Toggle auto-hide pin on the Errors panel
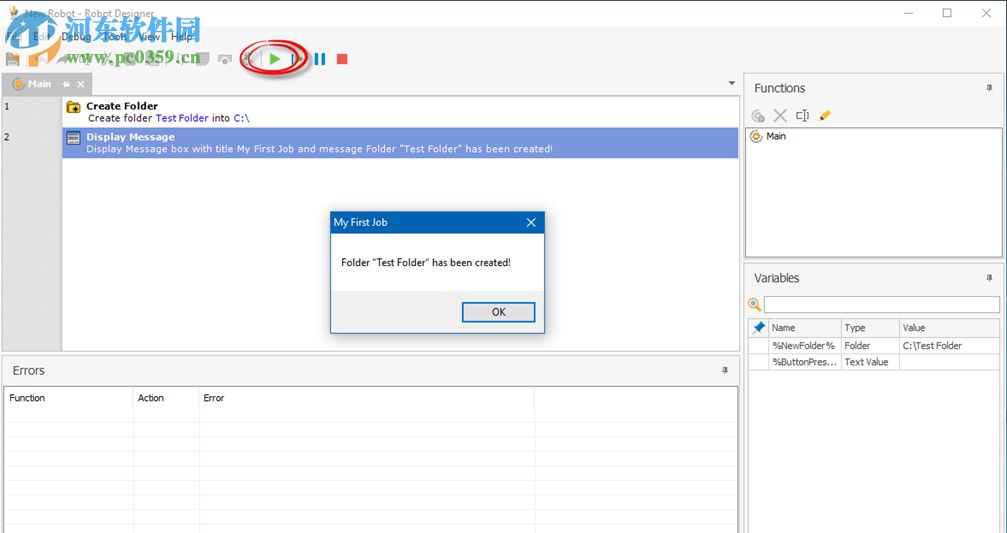The height and width of the screenshot is (533, 1007). pyautogui.click(x=724, y=371)
